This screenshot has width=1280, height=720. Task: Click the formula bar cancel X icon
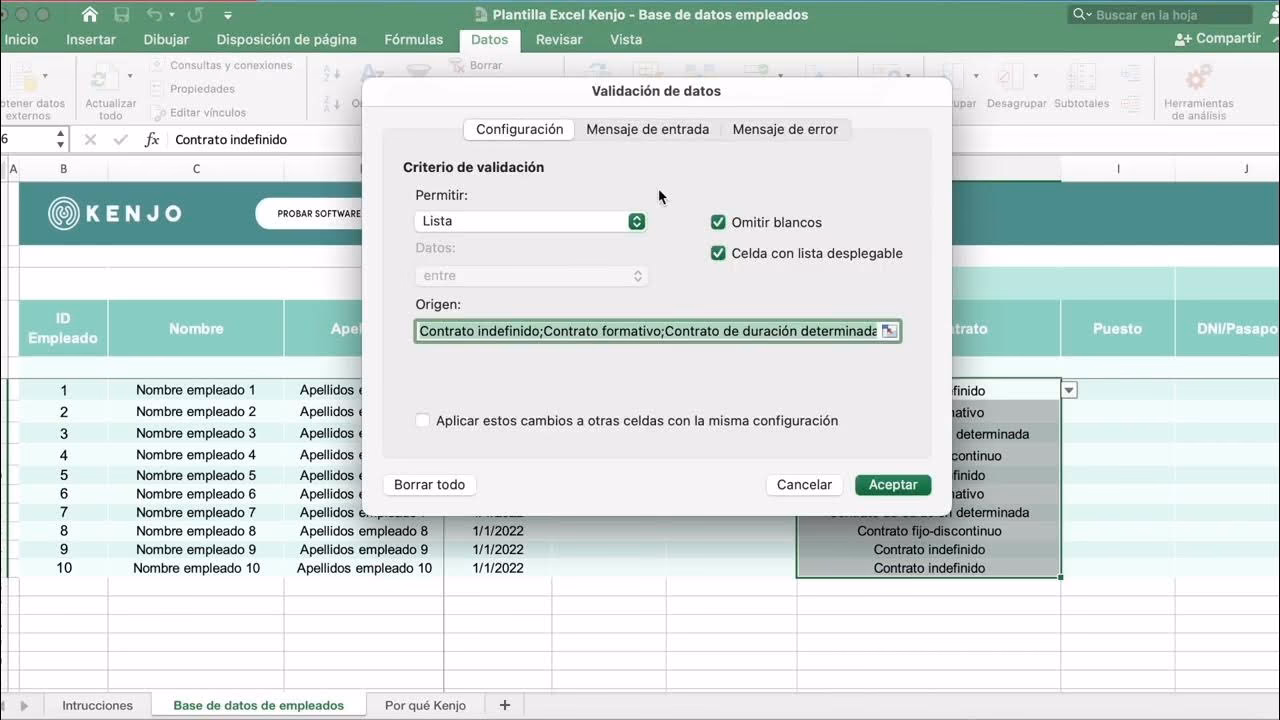(90, 140)
